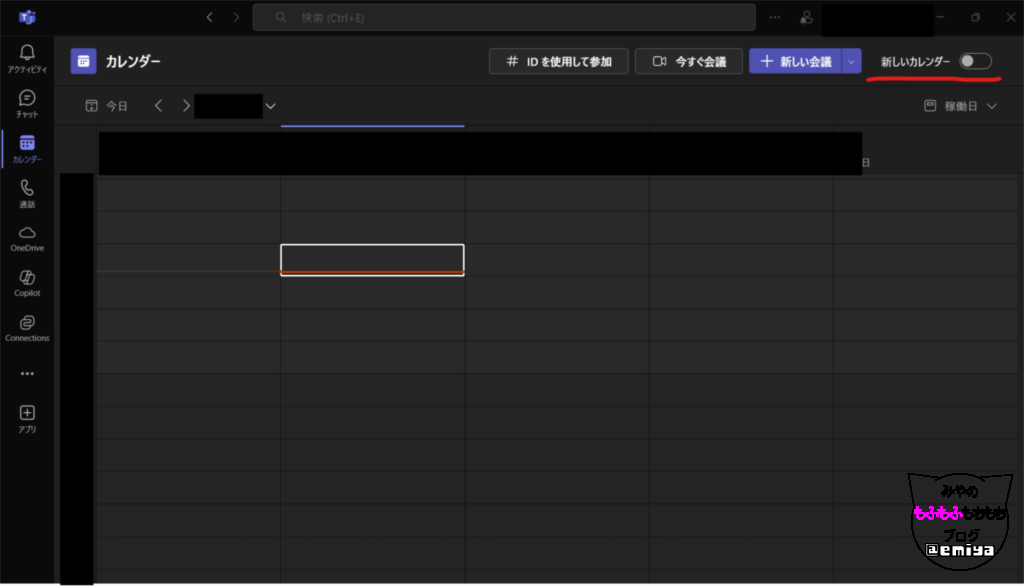1024x586 pixels.
Task: Open the Activity feed icon
Action: pyautogui.click(x=27, y=58)
